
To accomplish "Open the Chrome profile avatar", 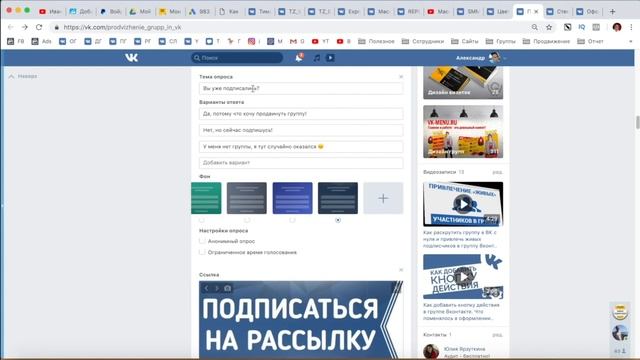I will tap(617, 27).
